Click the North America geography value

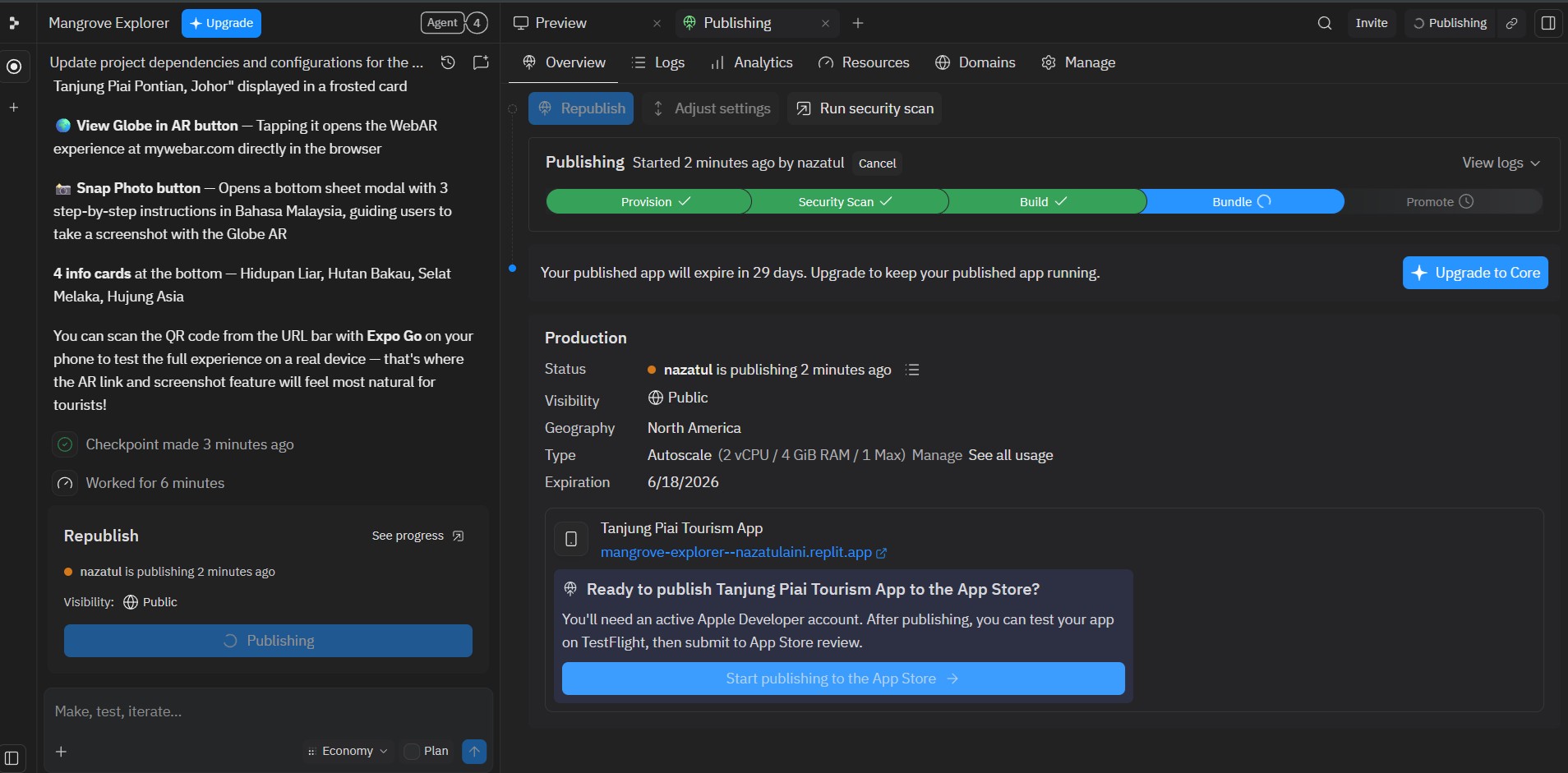694,428
